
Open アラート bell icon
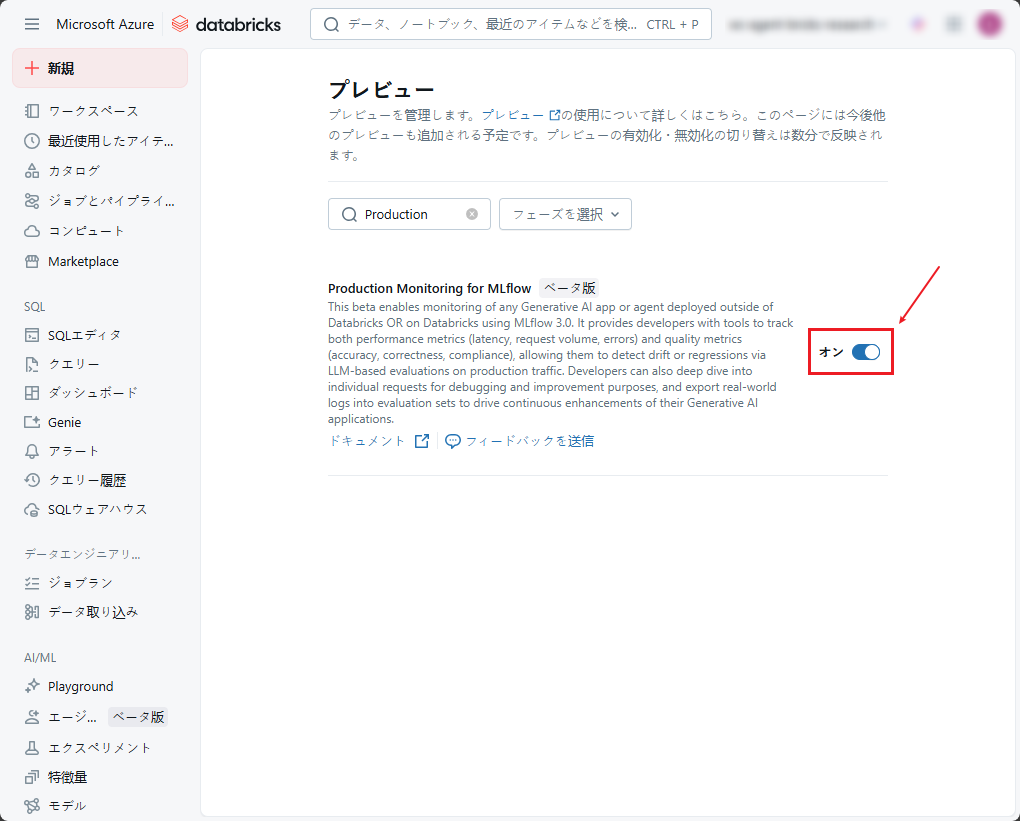coord(32,451)
